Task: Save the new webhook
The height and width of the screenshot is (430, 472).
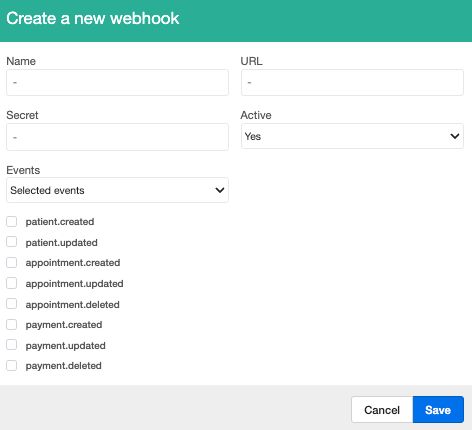Action: 438,410
